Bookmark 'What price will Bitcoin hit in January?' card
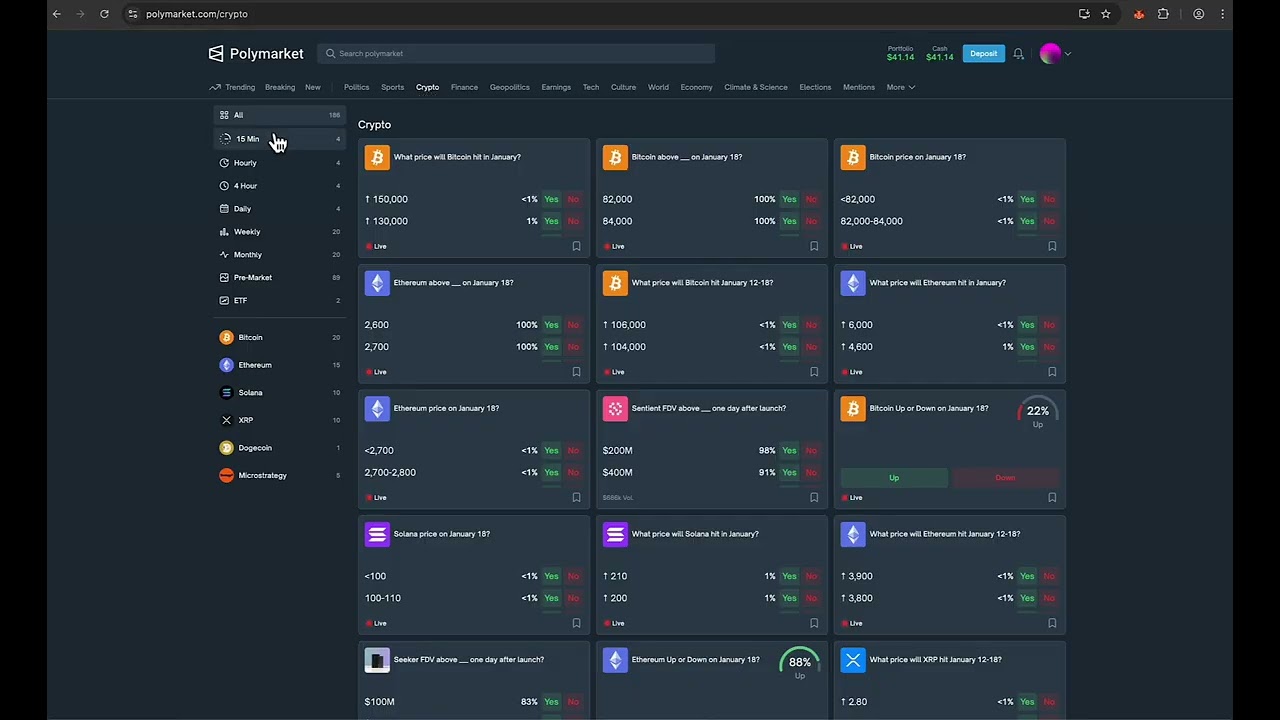The height and width of the screenshot is (720, 1280). pos(576,246)
